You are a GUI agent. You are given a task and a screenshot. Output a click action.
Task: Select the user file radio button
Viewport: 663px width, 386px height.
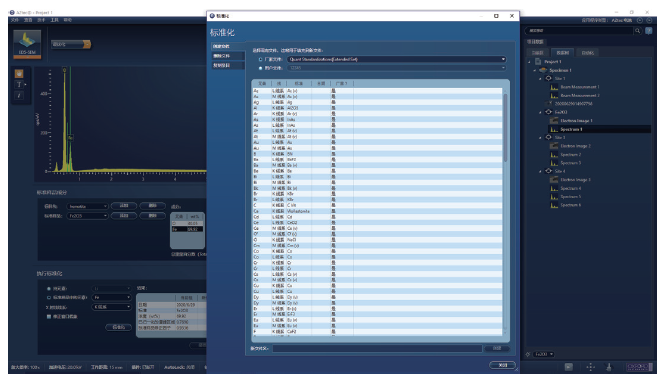tap(260, 68)
